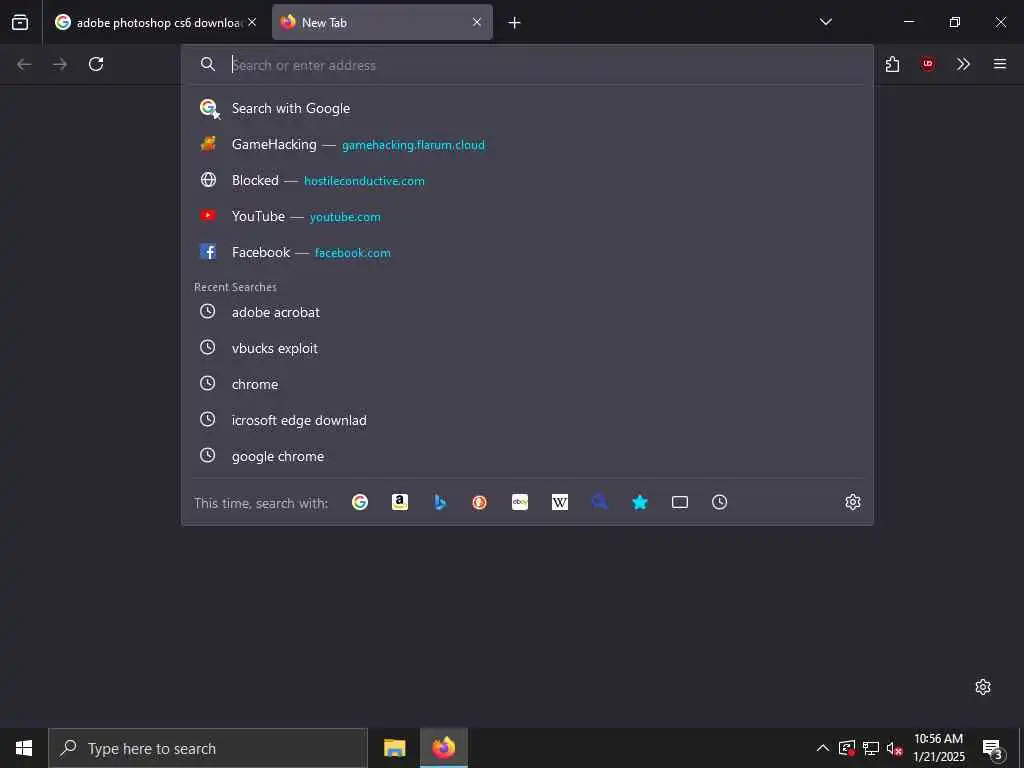Reload the current page
The height and width of the screenshot is (768, 1024).
[x=96, y=64]
